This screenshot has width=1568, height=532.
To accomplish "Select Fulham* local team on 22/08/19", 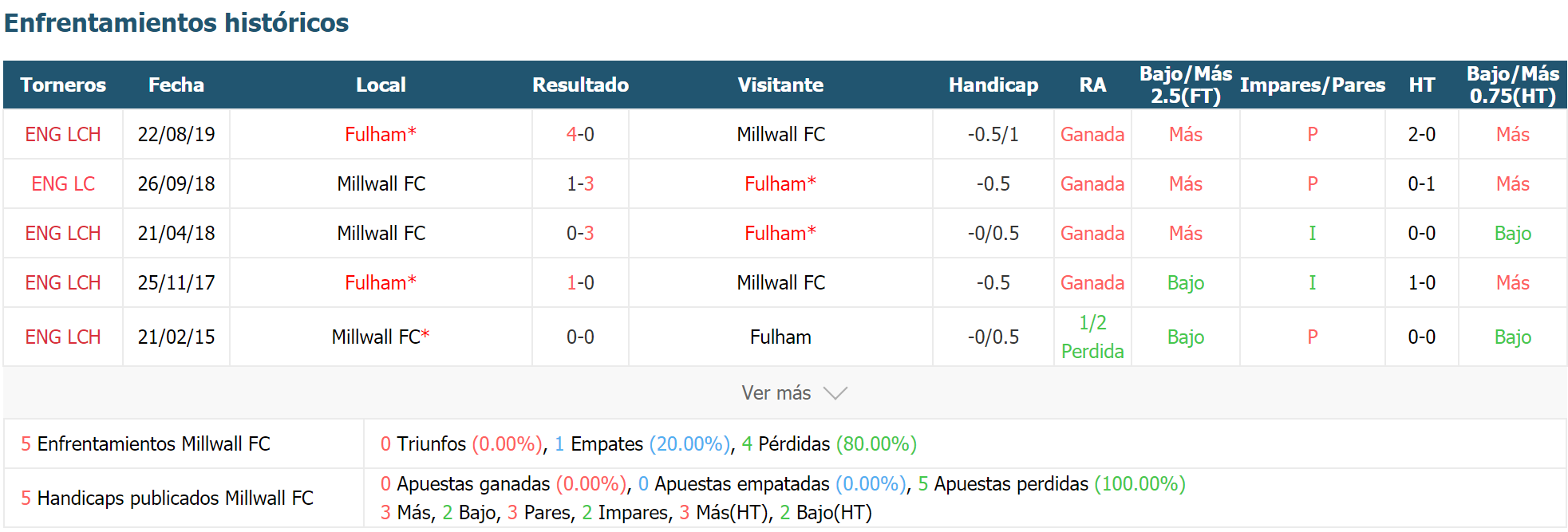I will pos(381,134).
